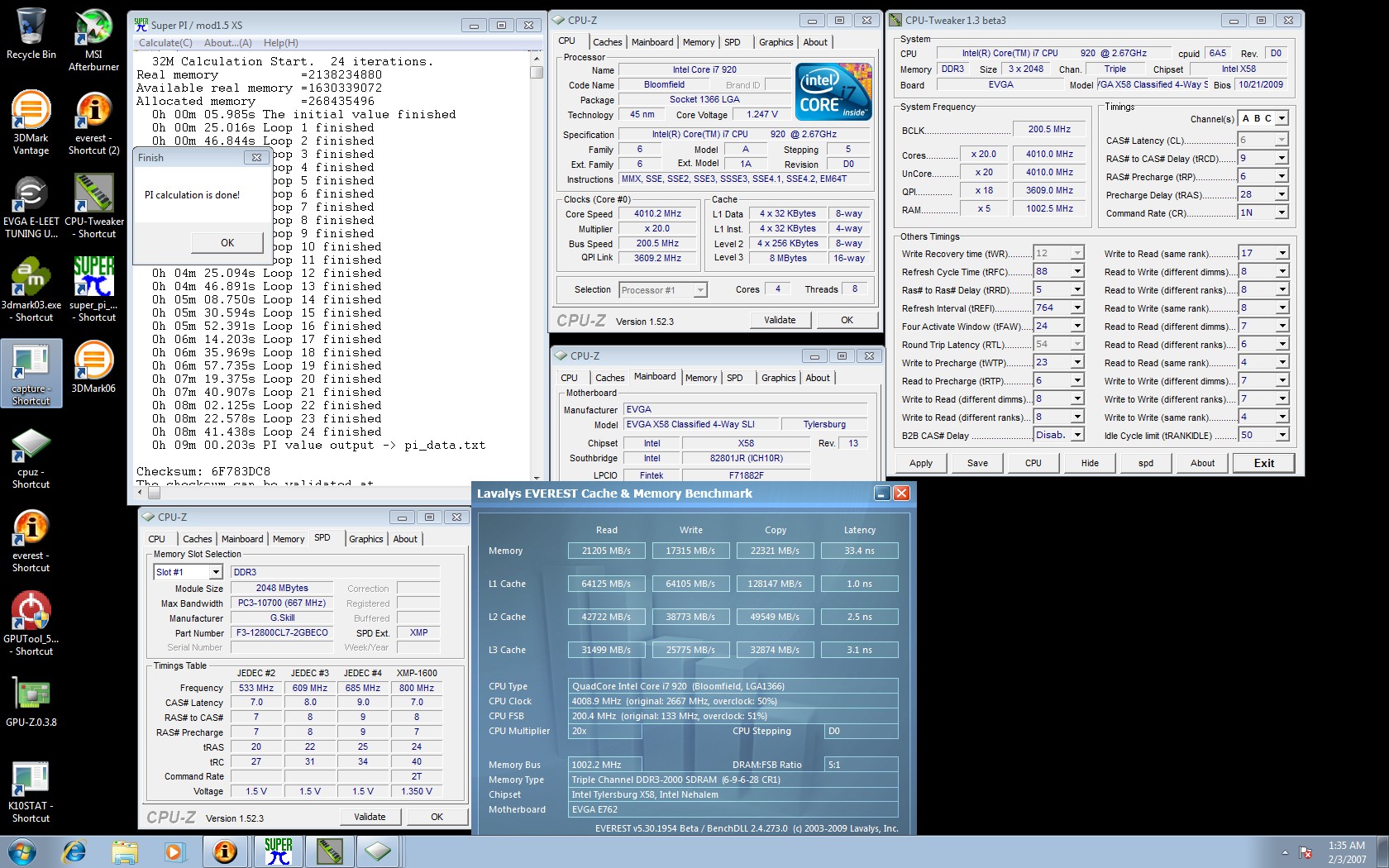Viewport: 1389px width, 868px height.
Task: Open Graphics tab in top CPU-Z window
Action: [776, 42]
